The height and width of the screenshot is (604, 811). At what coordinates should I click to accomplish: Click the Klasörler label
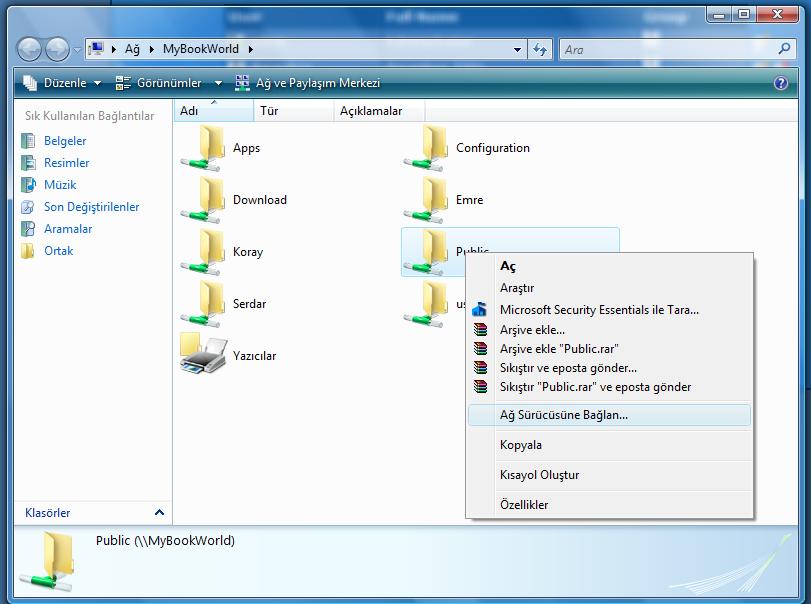[x=48, y=512]
